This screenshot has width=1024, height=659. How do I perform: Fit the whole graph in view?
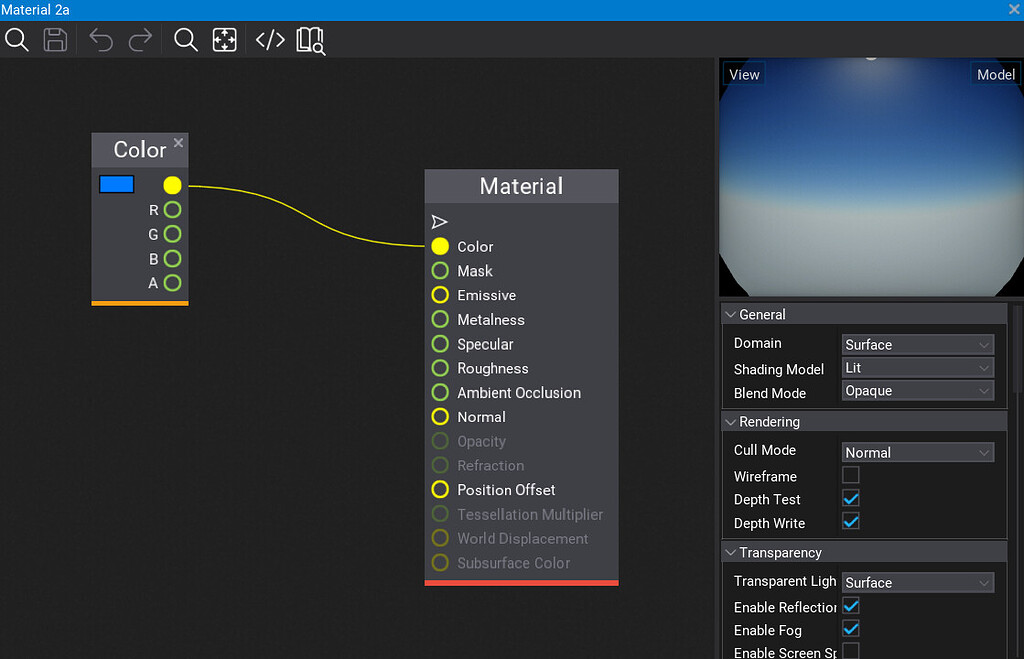[225, 40]
